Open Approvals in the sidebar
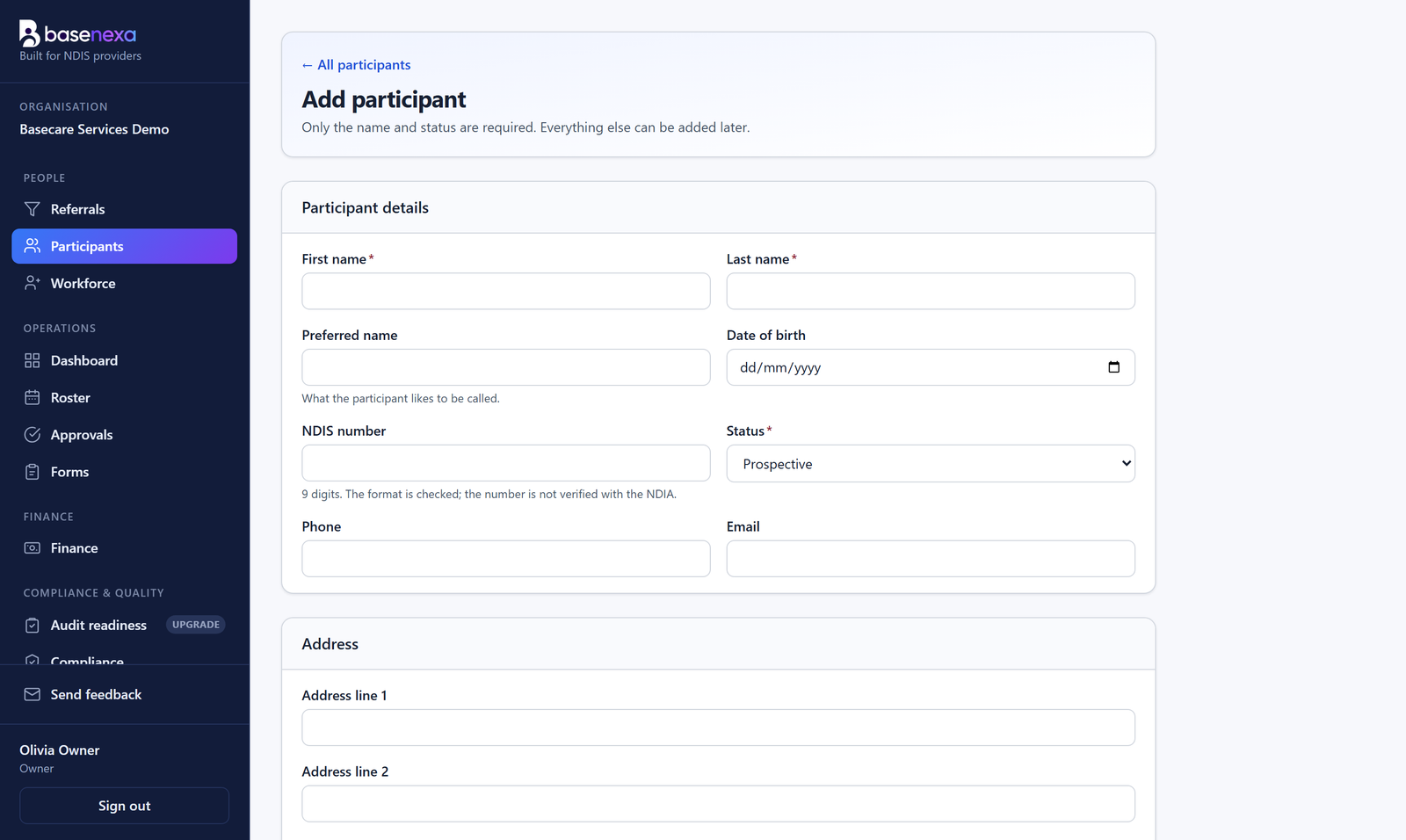Image resolution: width=1406 pixels, height=840 pixels. click(x=125, y=435)
